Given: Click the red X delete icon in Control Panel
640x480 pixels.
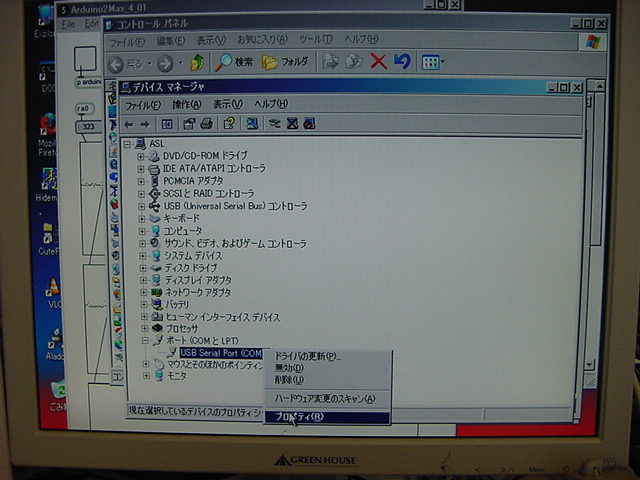Looking at the screenshot, I should point(378,62).
